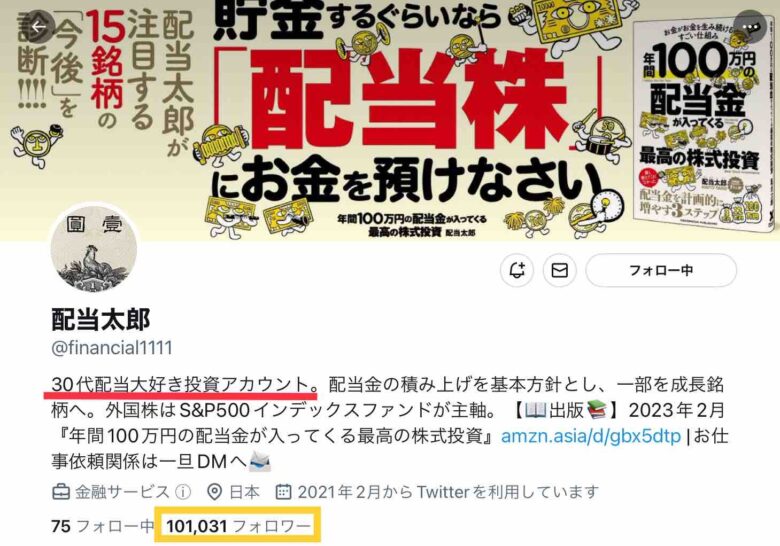The height and width of the screenshot is (546, 780).
Task: Open the amzn.asia/d/gbx5dtp link
Action: coord(590,436)
